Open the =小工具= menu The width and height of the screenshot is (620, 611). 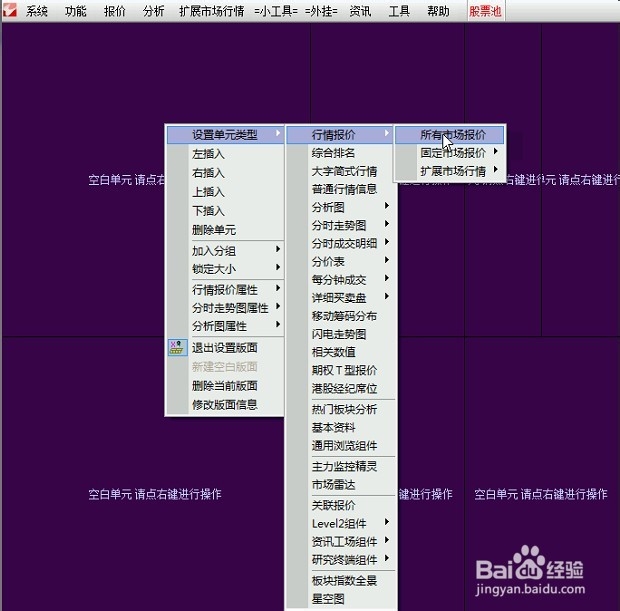tap(276, 11)
